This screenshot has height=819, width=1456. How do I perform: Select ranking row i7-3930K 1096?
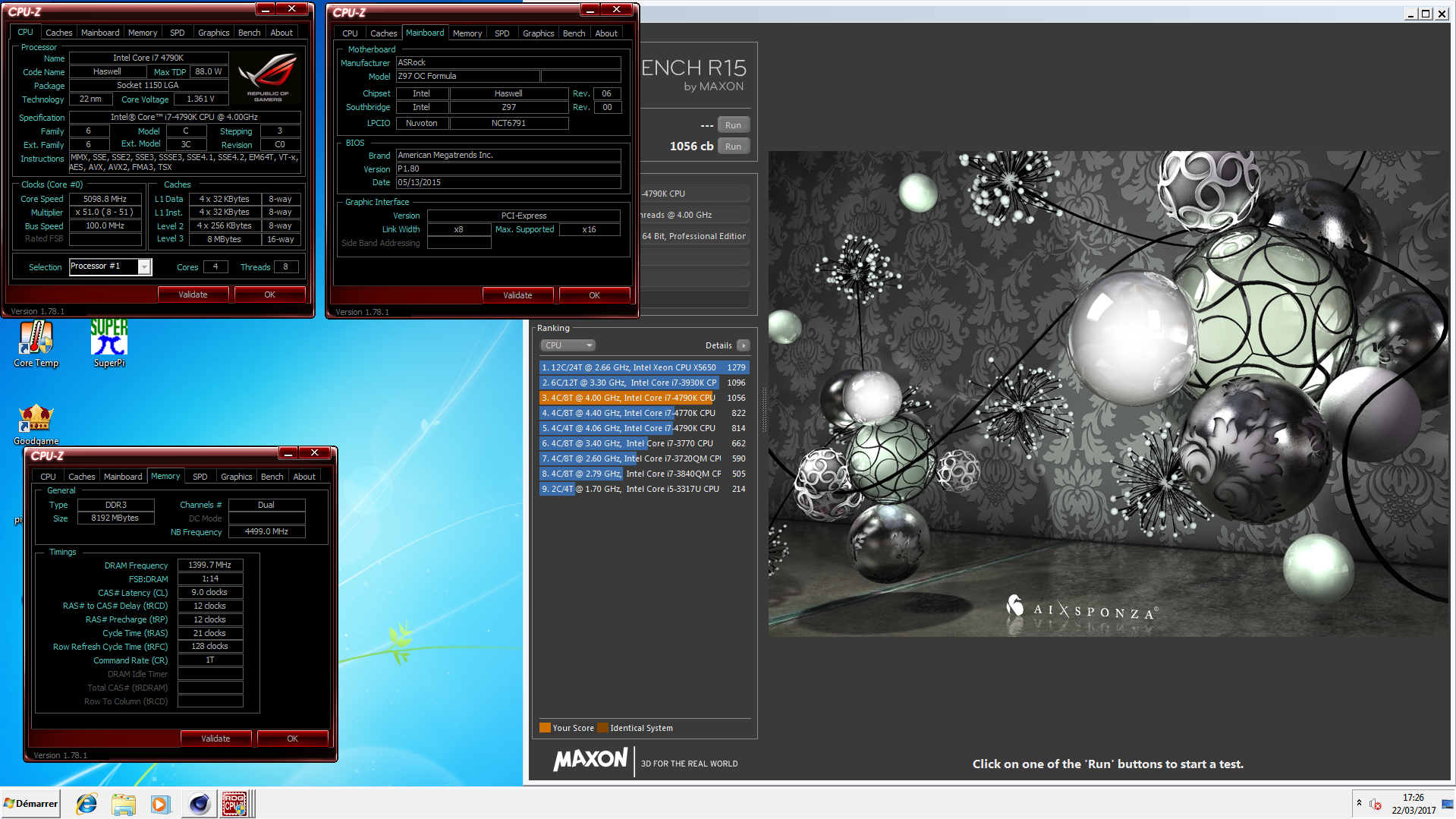(x=644, y=383)
